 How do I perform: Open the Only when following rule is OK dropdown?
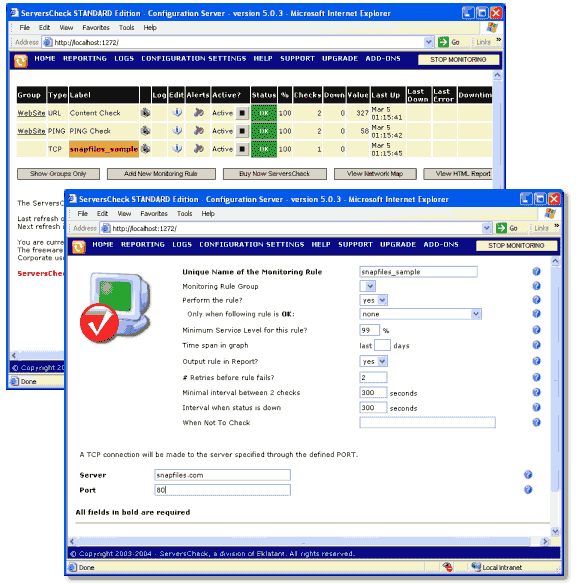[x=420, y=314]
